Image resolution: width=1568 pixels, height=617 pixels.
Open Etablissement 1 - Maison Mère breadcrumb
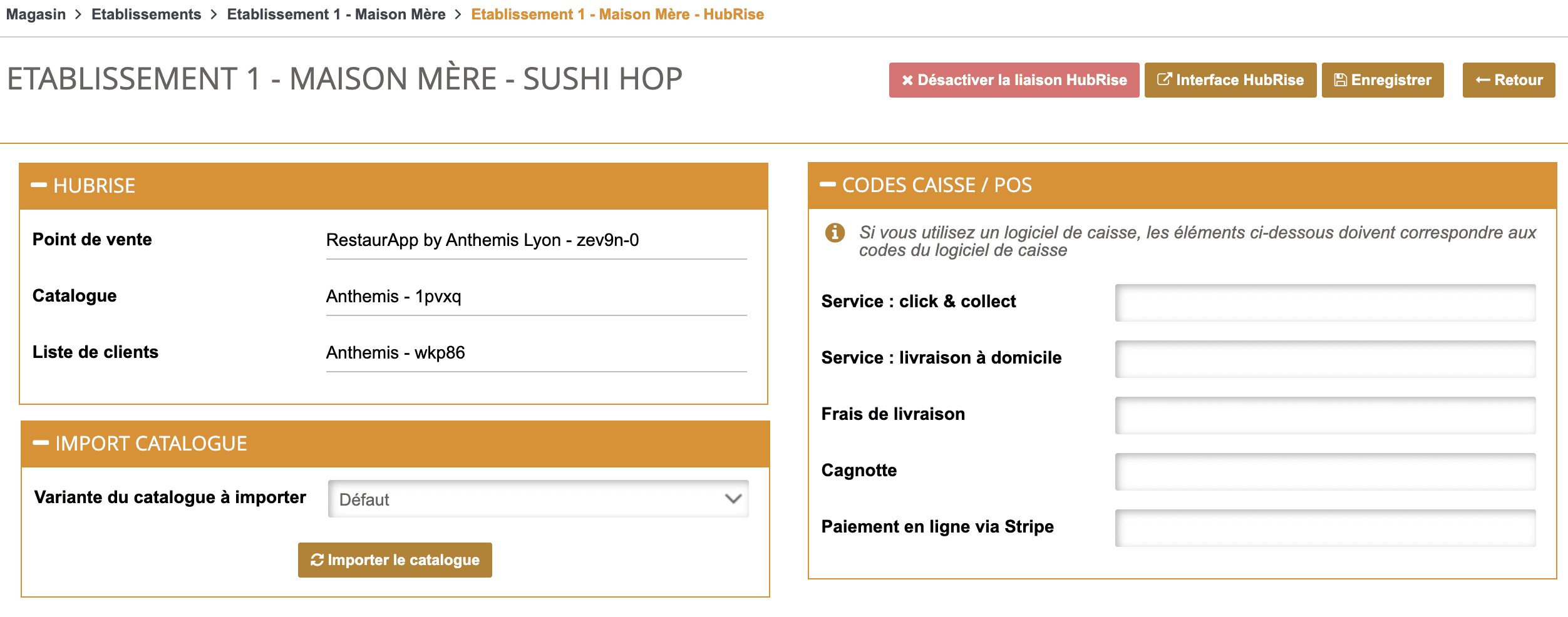coord(336,14)
